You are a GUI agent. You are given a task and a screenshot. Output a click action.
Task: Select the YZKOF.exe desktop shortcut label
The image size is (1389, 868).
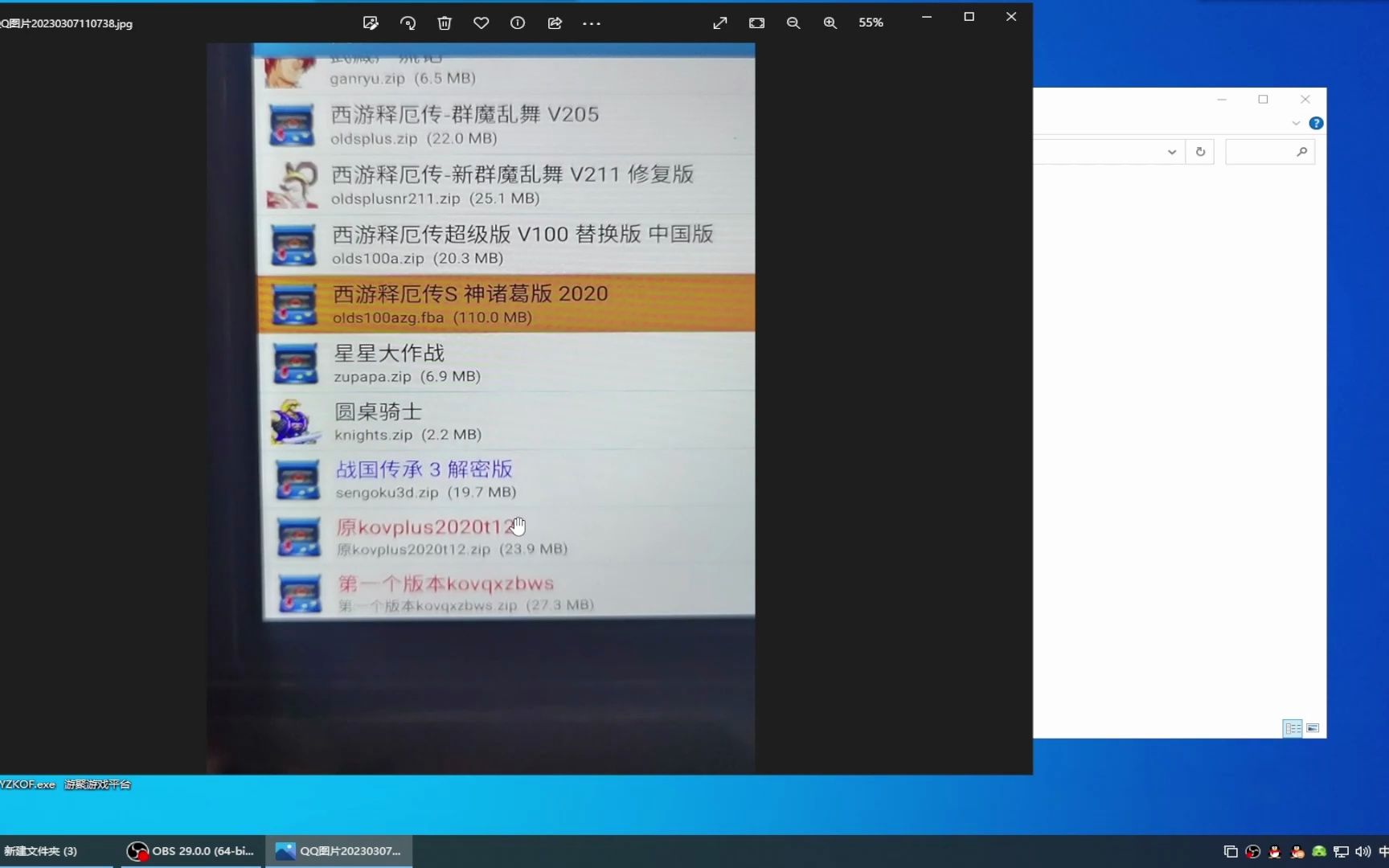tap(27, 784)
